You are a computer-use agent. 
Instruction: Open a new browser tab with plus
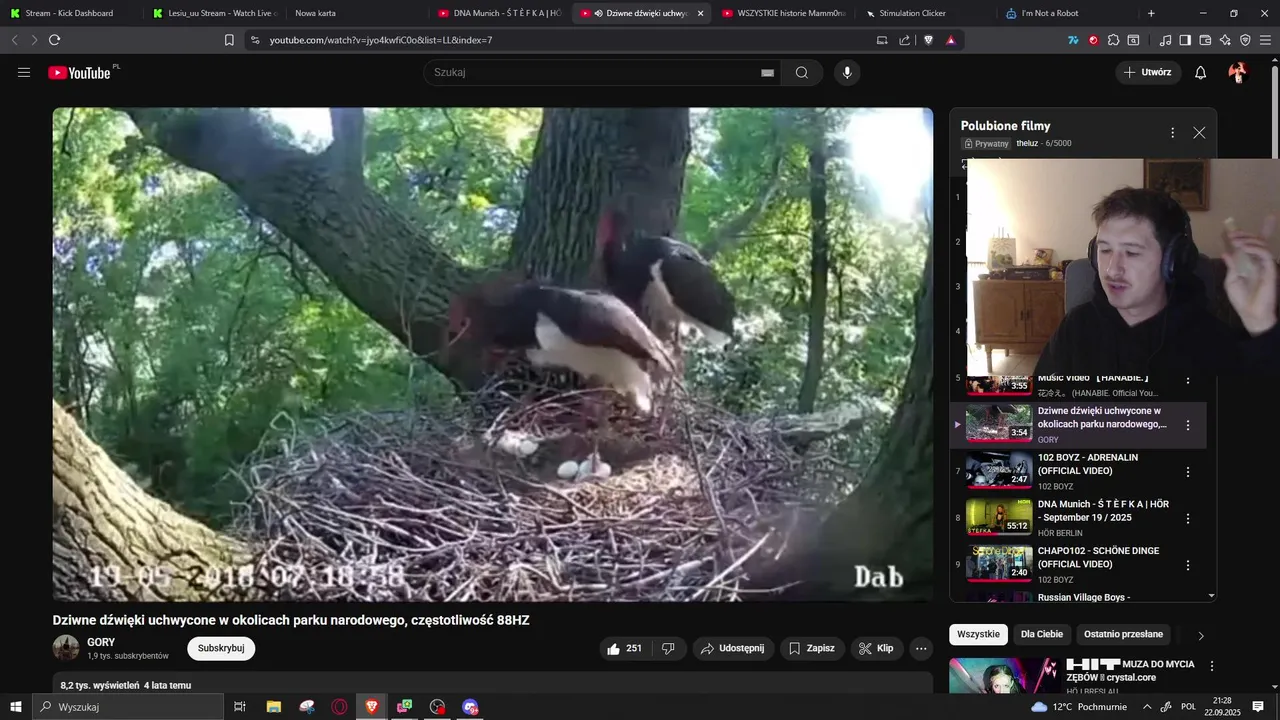click(x=1151, y=13)
